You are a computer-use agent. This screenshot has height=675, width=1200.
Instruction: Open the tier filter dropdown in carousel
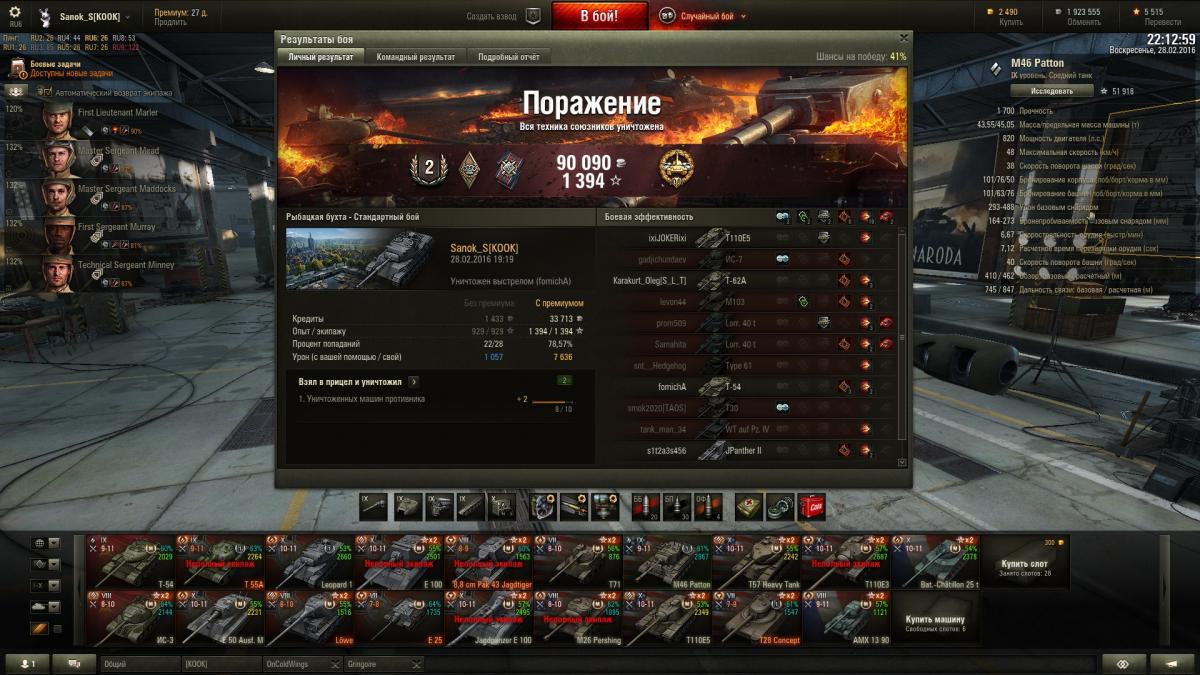coord(45,585)
